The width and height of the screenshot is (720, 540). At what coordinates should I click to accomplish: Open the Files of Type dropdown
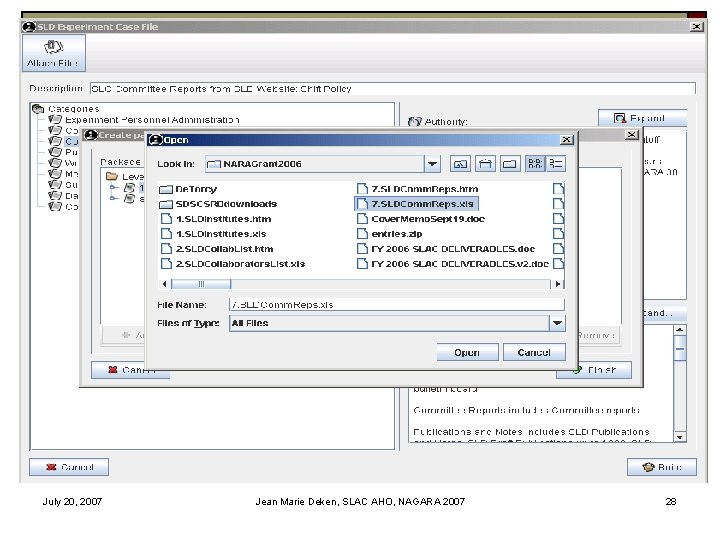[557, 323]
